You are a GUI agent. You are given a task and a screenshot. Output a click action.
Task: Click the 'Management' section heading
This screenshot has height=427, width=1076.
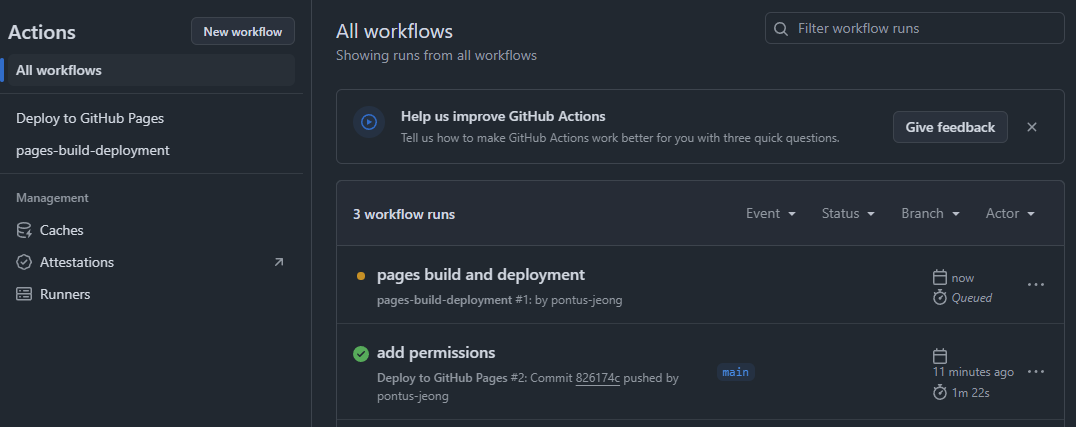(x=52, y=198)
